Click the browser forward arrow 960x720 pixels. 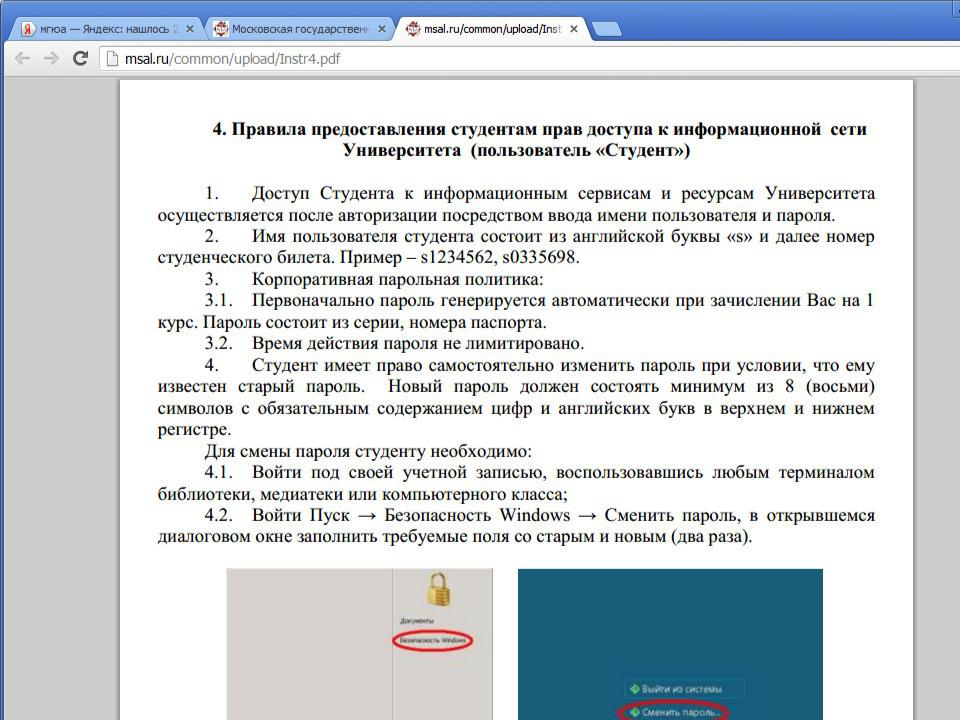(51, 58)
